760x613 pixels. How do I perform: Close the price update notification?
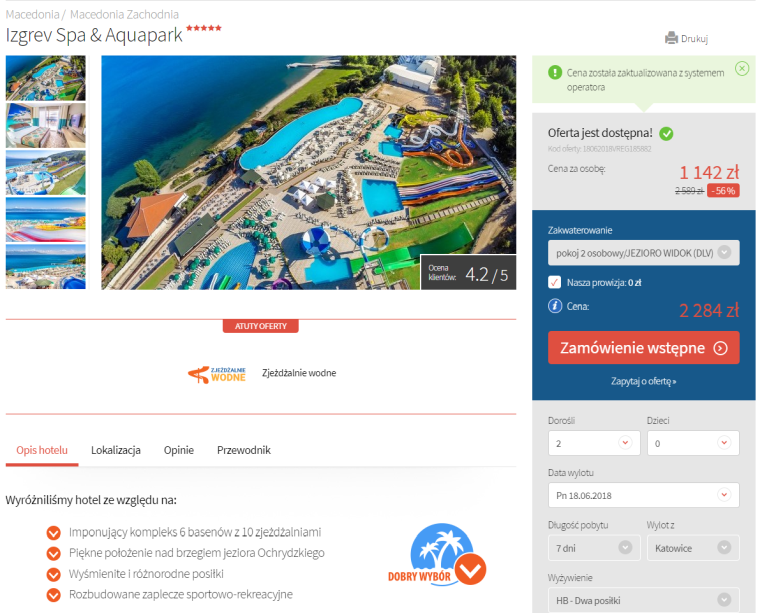741,68
